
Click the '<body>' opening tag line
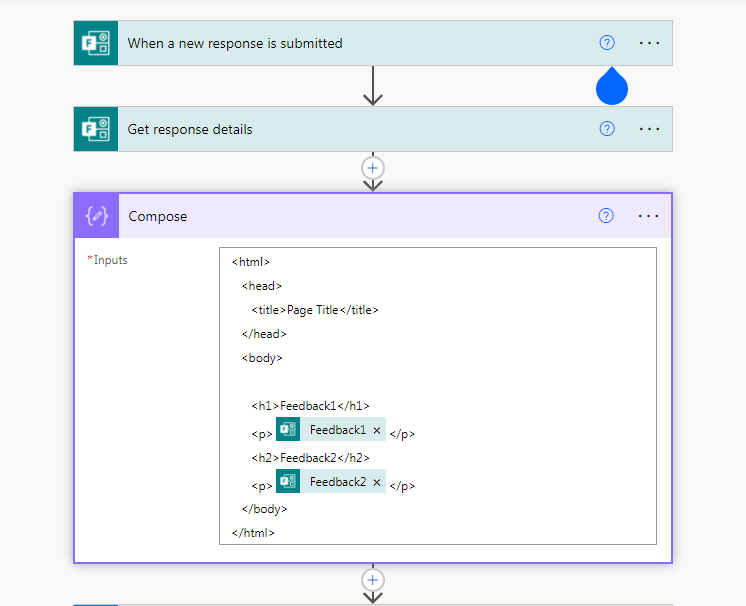pos(262,358)
